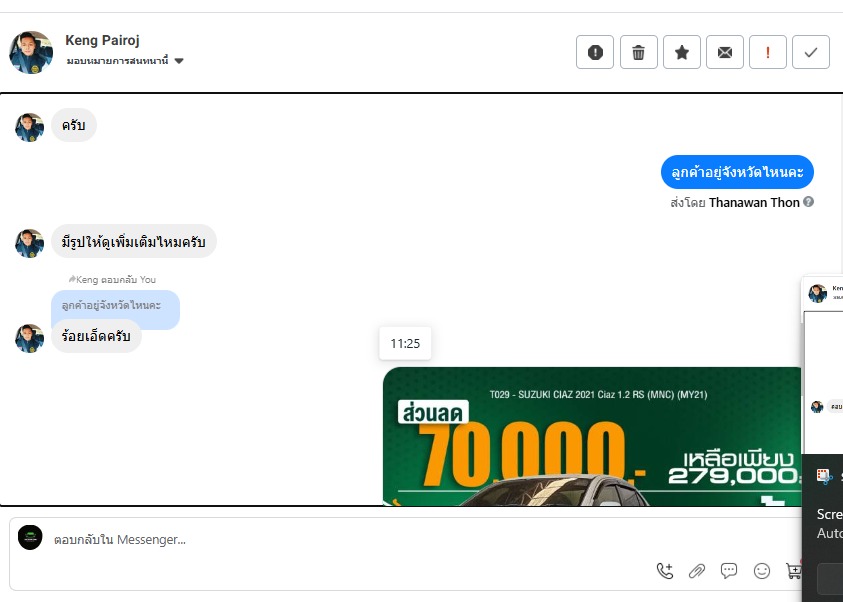Click the 11:25 timestamp label
Screen dimensions: 843x602
(x=405, y=343)
